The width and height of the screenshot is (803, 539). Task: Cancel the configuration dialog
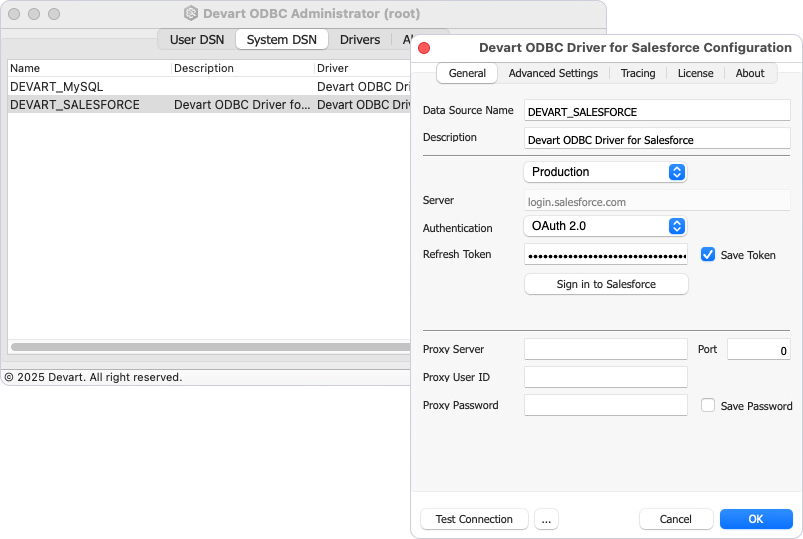click(676, 519)
